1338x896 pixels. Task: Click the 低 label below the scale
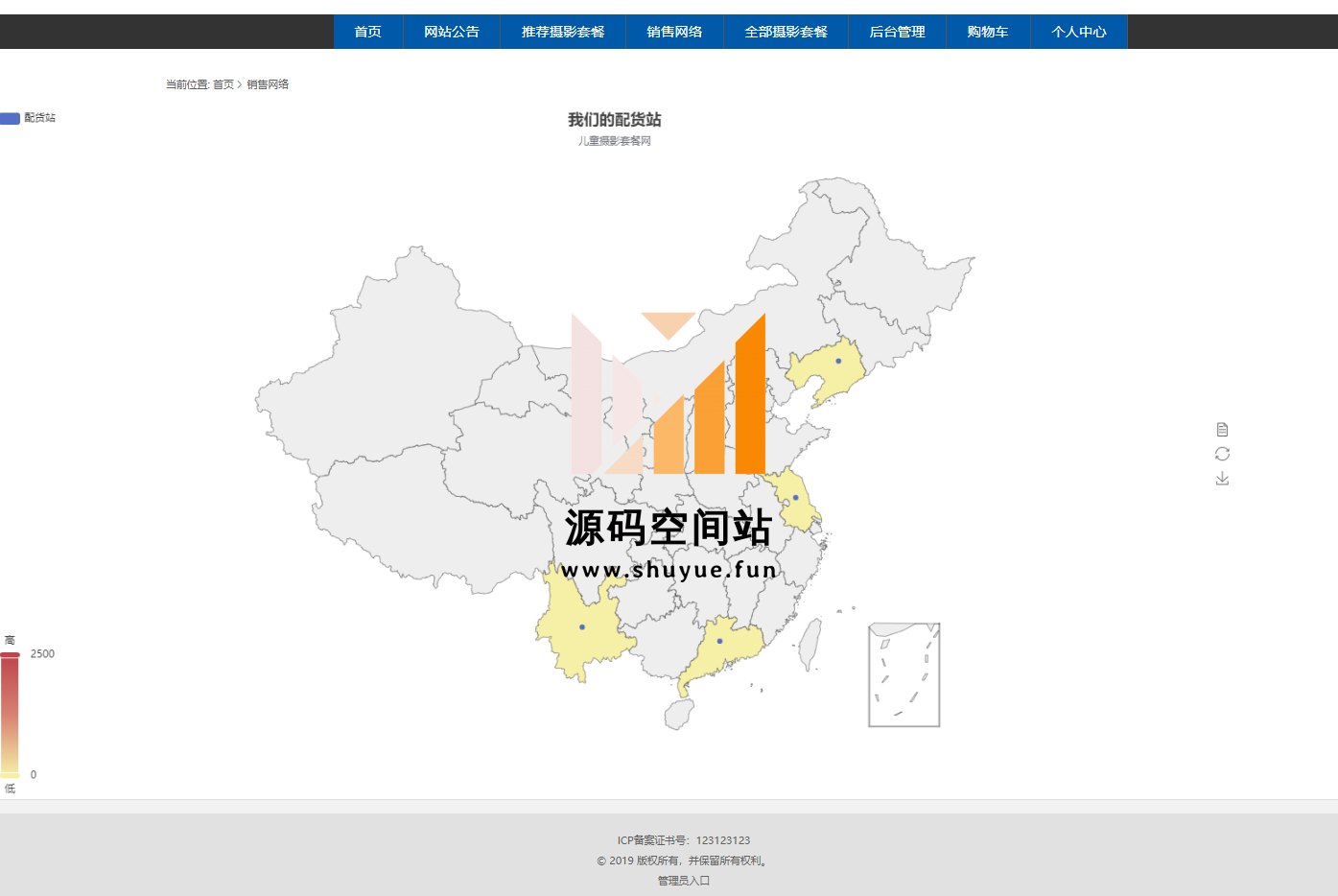10,789
